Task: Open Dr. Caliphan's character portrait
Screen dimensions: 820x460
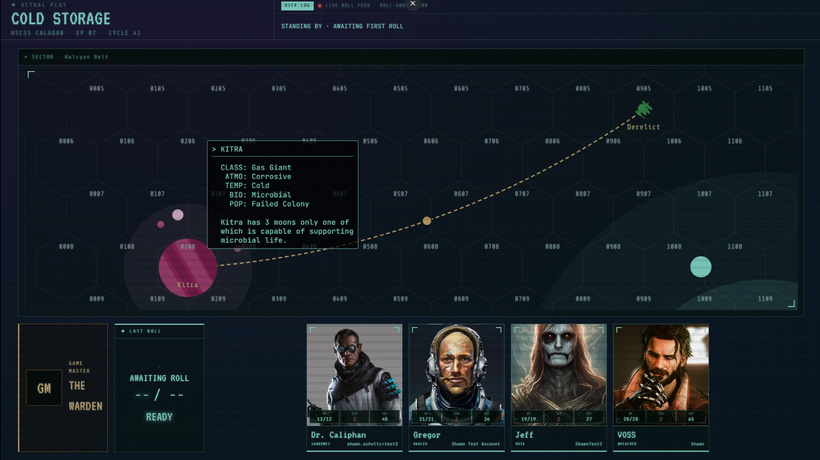Action: coord(355,374)
